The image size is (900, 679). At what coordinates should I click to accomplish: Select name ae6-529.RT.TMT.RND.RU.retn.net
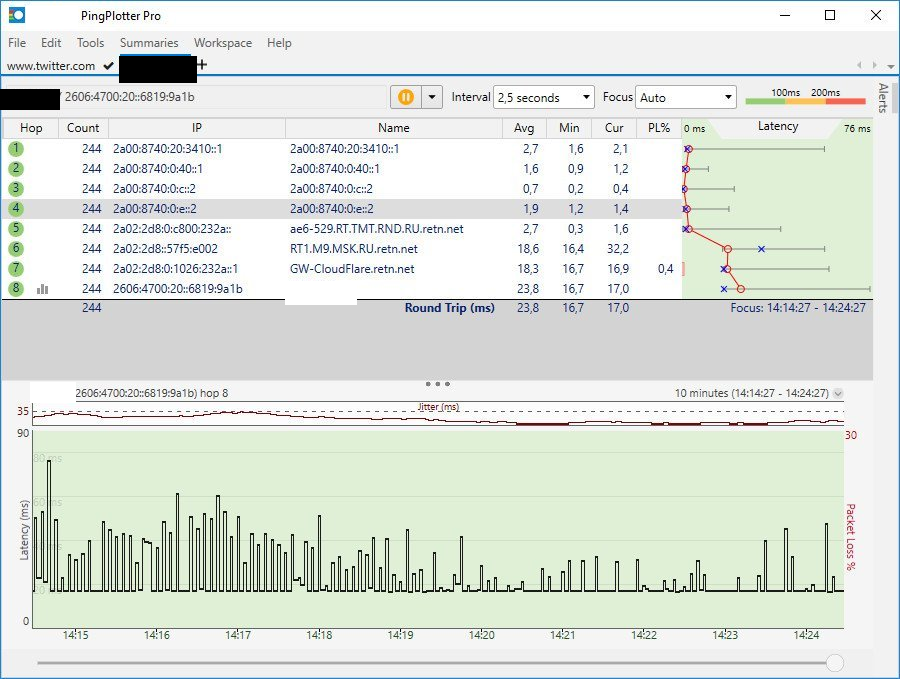tap(377, 229)
